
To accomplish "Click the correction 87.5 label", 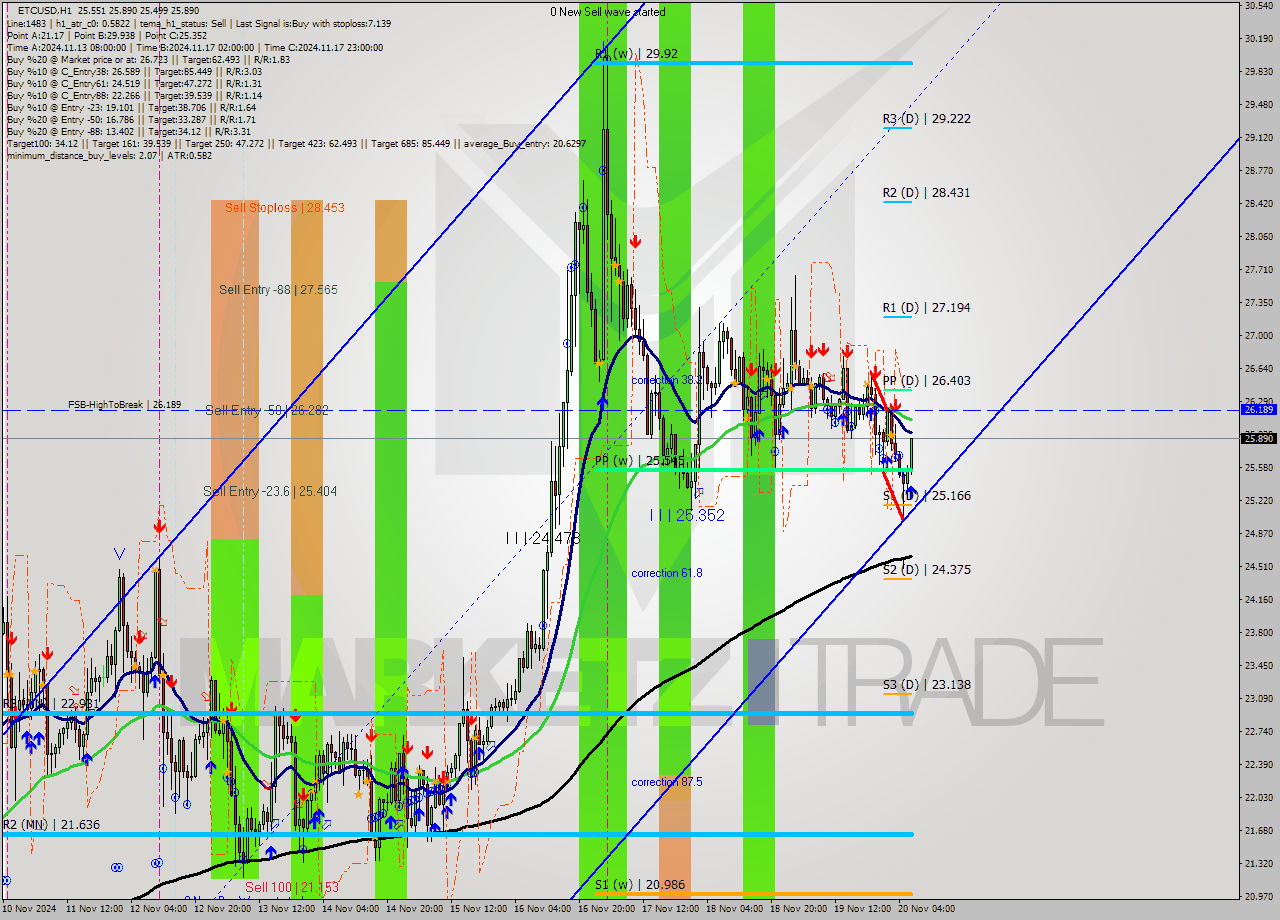I will [666, 781].
